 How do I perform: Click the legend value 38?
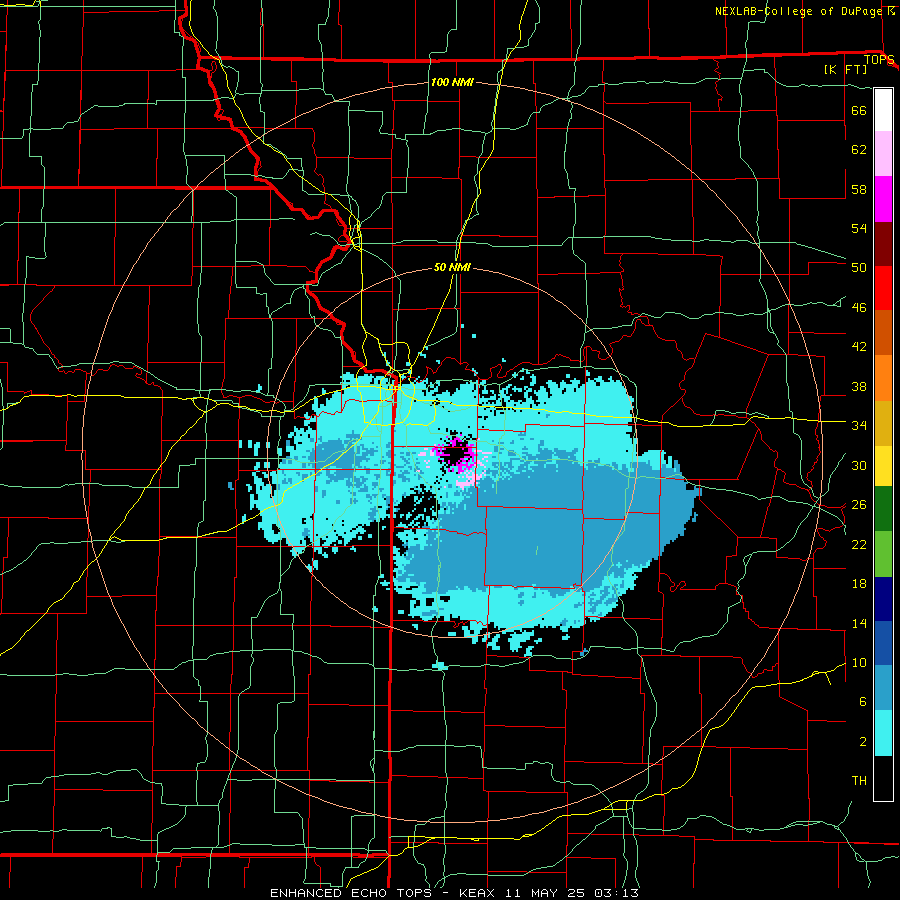pyautogui.click(x=859, y=387)
